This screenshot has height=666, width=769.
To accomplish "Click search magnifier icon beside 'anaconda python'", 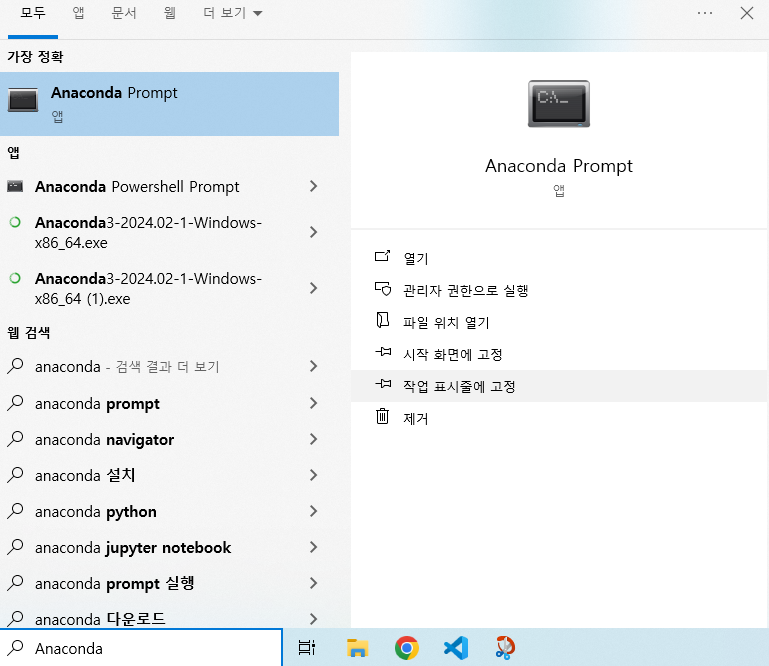I will click(x=15, y=511).
